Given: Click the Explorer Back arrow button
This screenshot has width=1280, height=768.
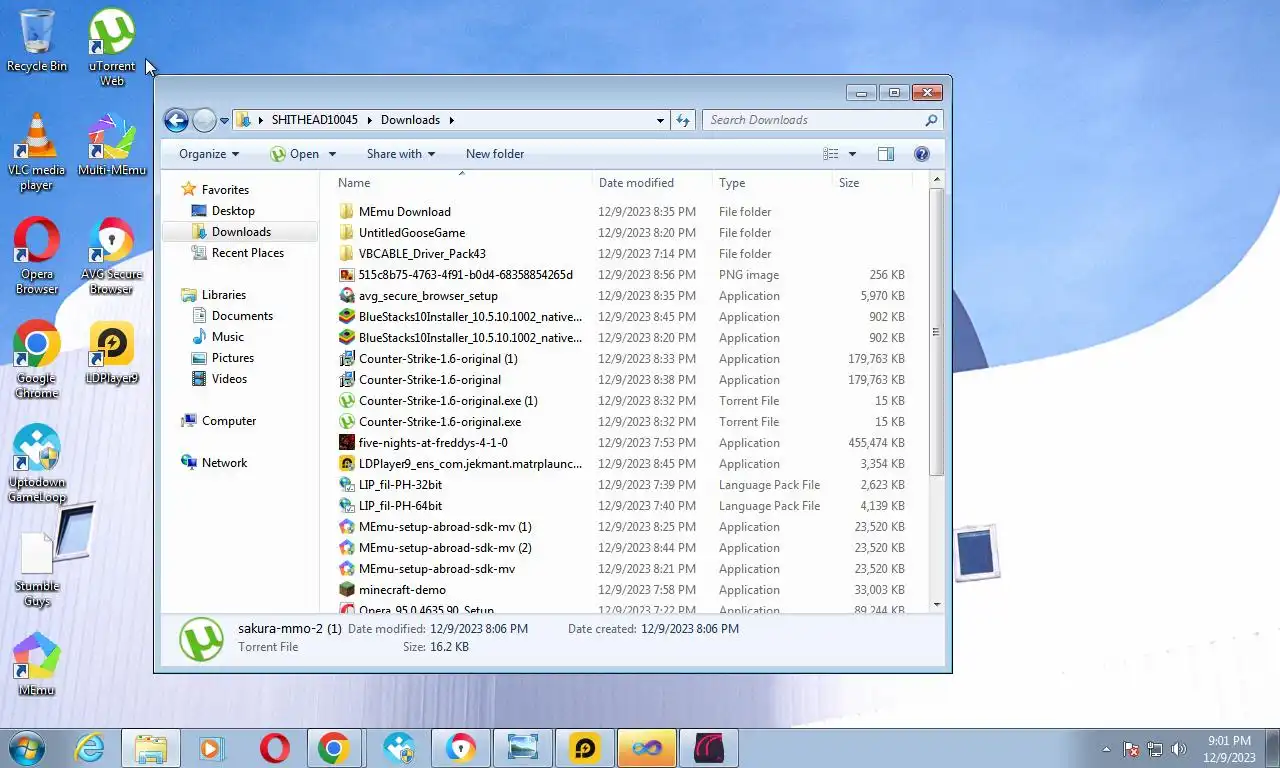Looking at the screenshot, I should coord(176,120).
